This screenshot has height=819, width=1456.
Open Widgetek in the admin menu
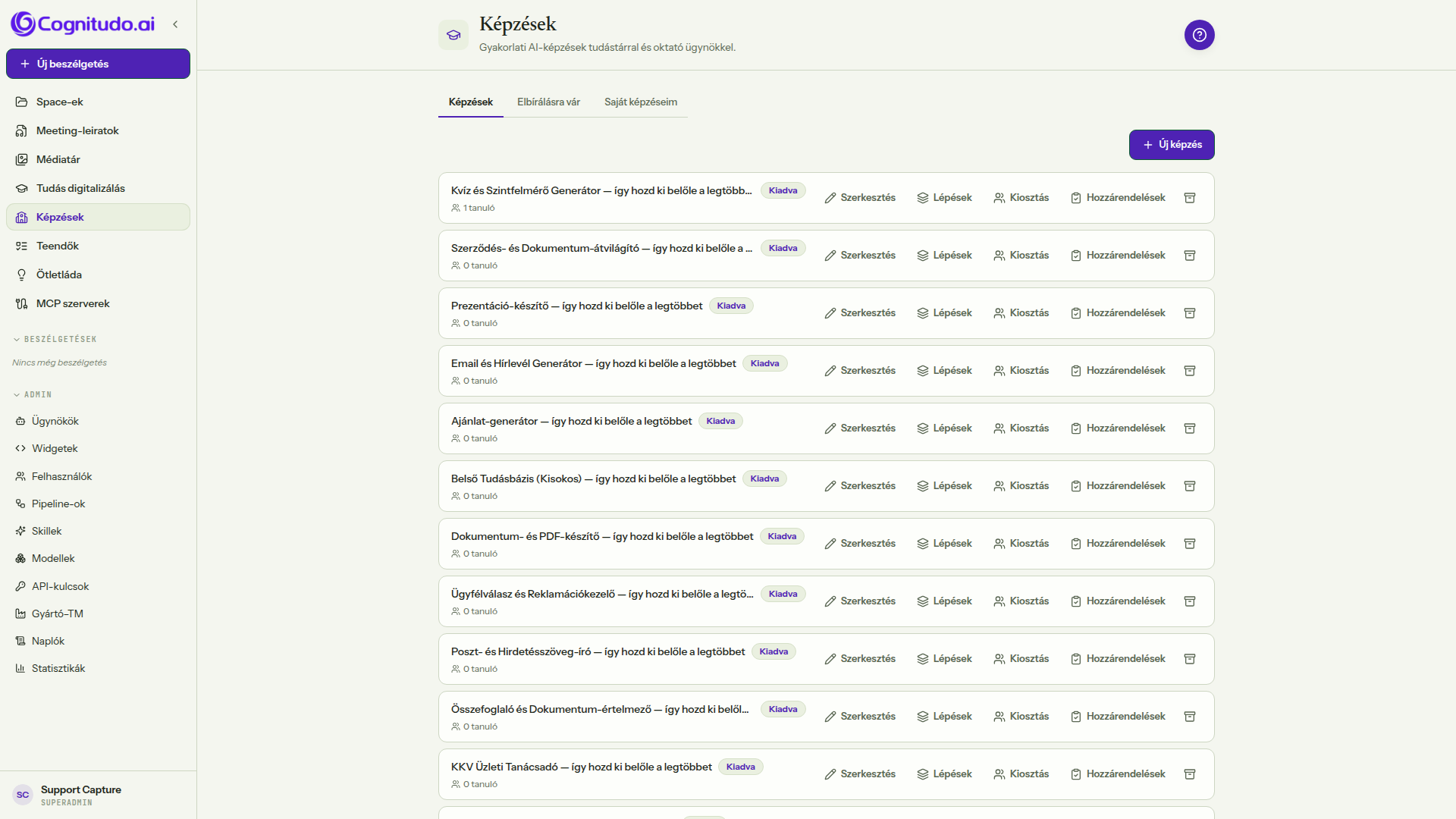coord(98,448)
